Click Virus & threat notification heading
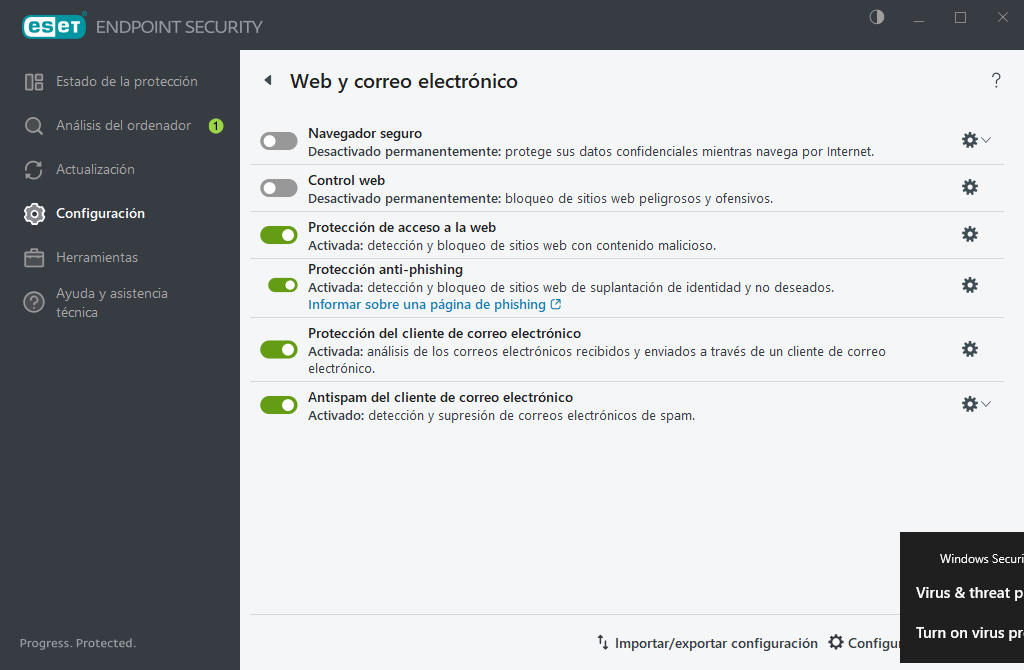This screenshot has height=670, width=1024. point(970,593)
